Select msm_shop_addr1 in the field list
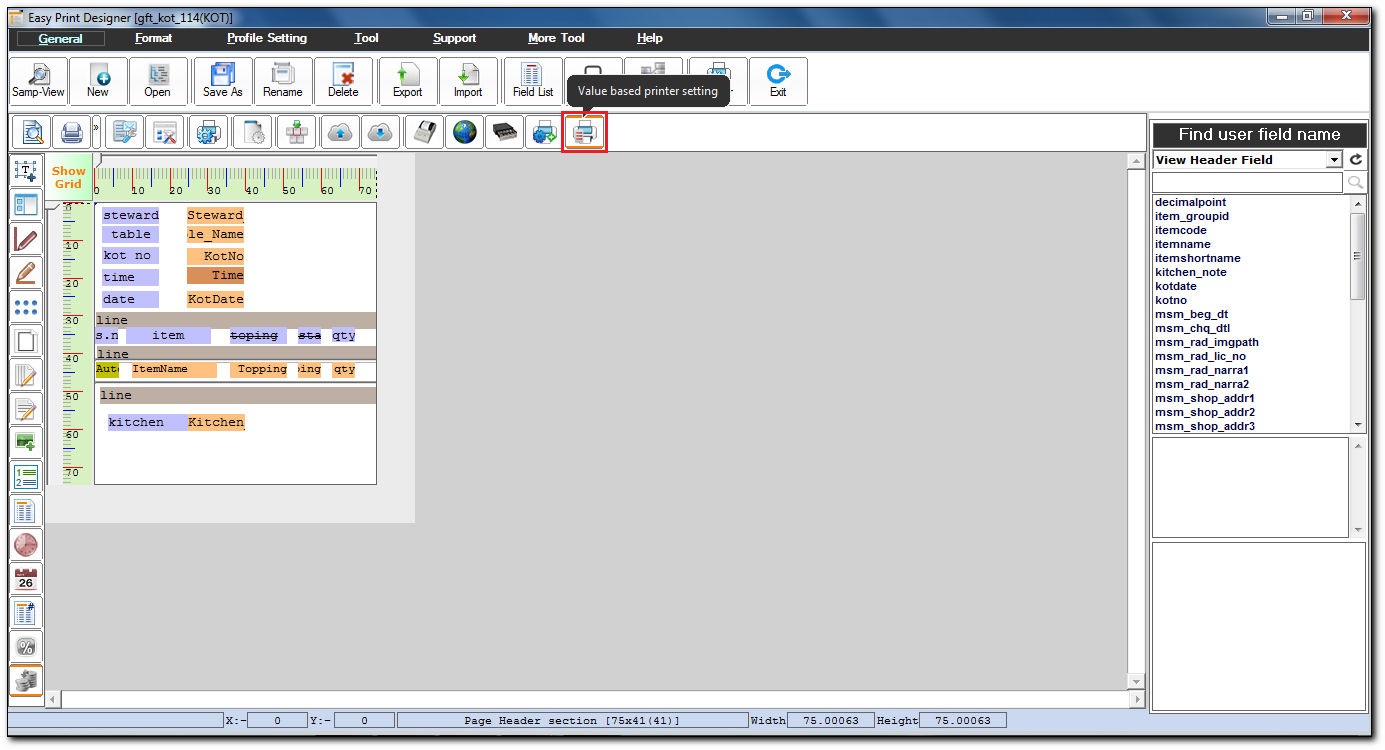Screen dimensions: 1385x750 click(x=1204, y=398)
